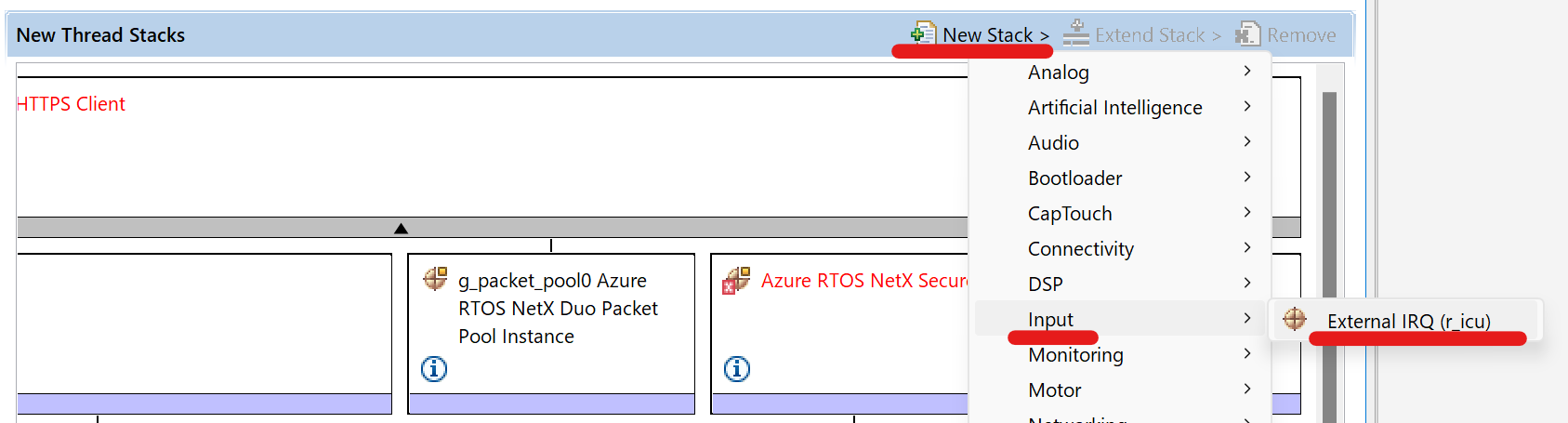The height and width of the screenshot is (423, 1568).
Task: Open info for g_packet_pool0 Packet Pool
Action: pos(434,369)
